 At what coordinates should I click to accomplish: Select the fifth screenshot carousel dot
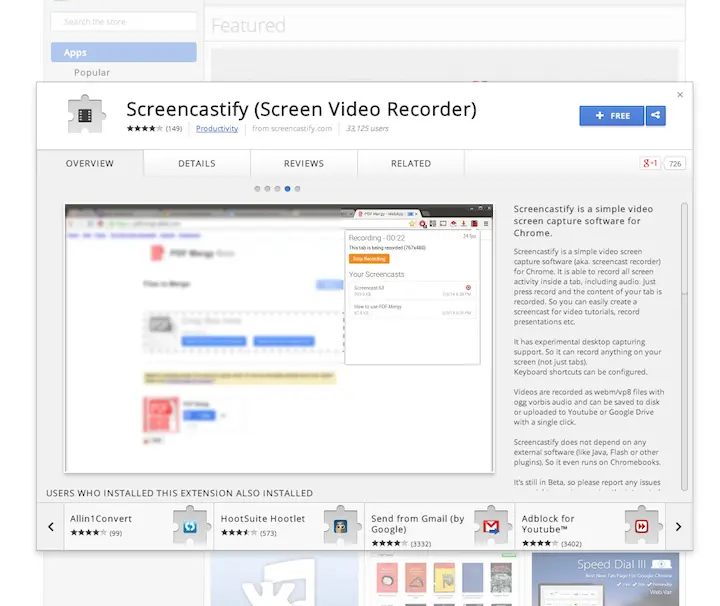[x=298, y=189]
